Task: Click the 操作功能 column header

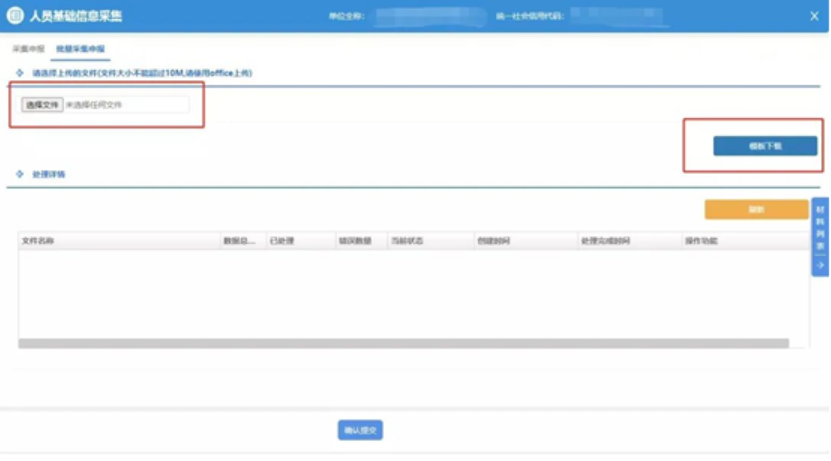Action: coord(746,241)
